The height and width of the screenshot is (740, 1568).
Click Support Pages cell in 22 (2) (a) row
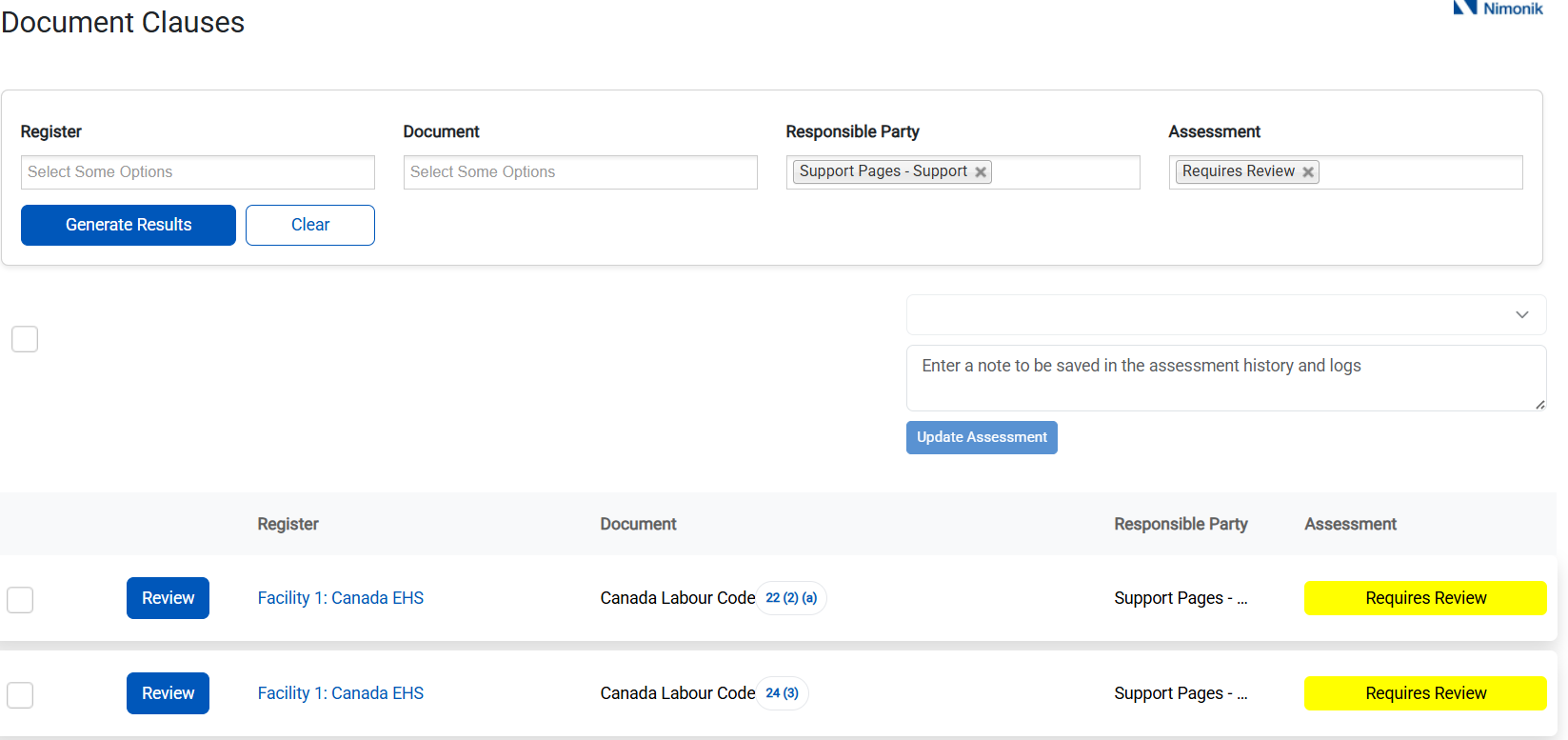pos(1181,598)
